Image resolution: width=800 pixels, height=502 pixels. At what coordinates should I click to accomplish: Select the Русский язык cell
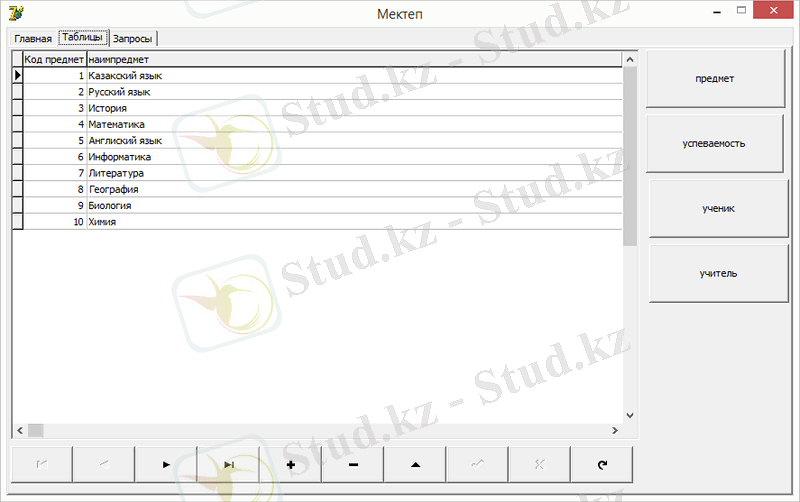pos(355,92)
